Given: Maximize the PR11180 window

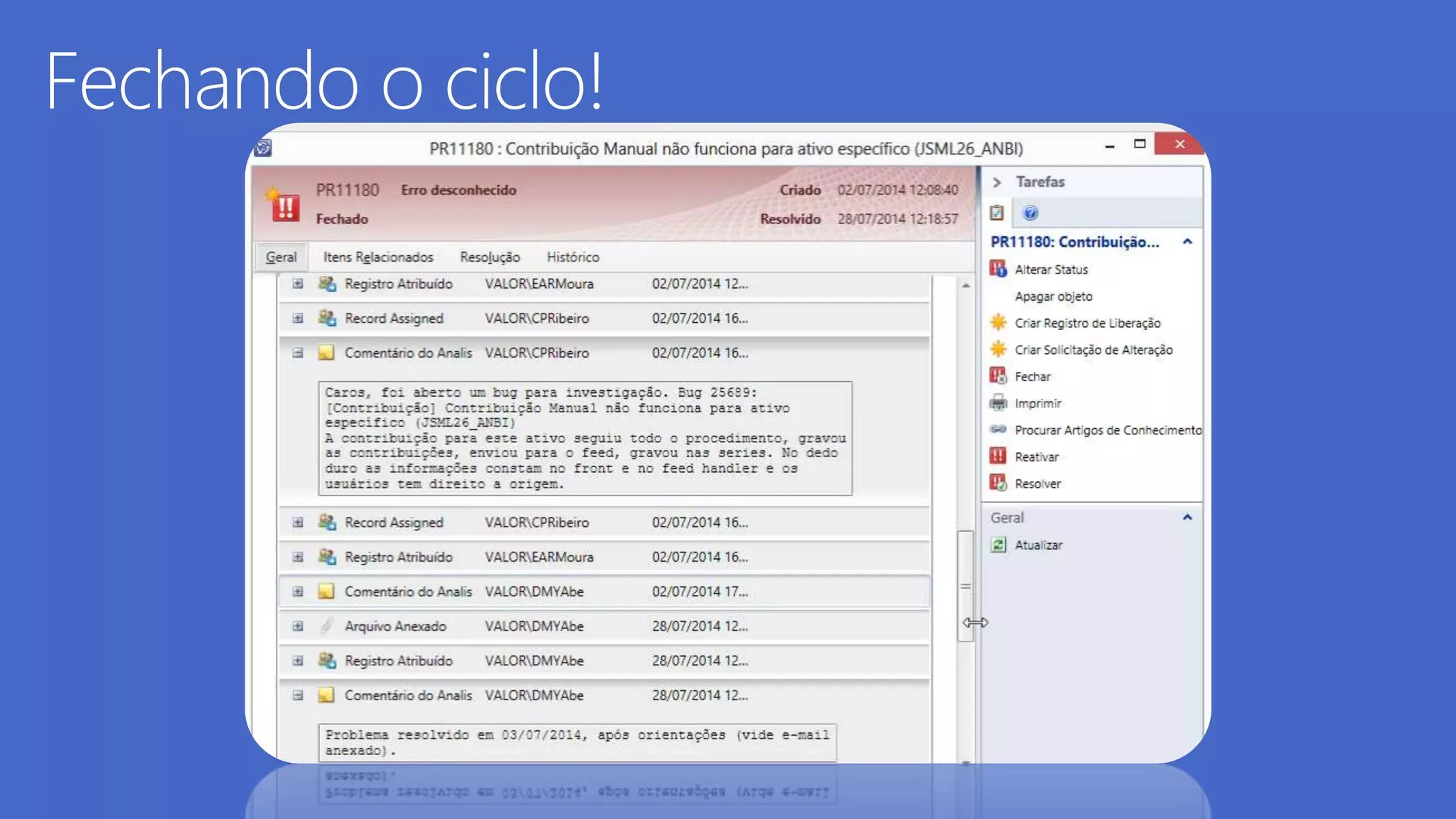Looking at the screenshot, I should point(1140,144).
